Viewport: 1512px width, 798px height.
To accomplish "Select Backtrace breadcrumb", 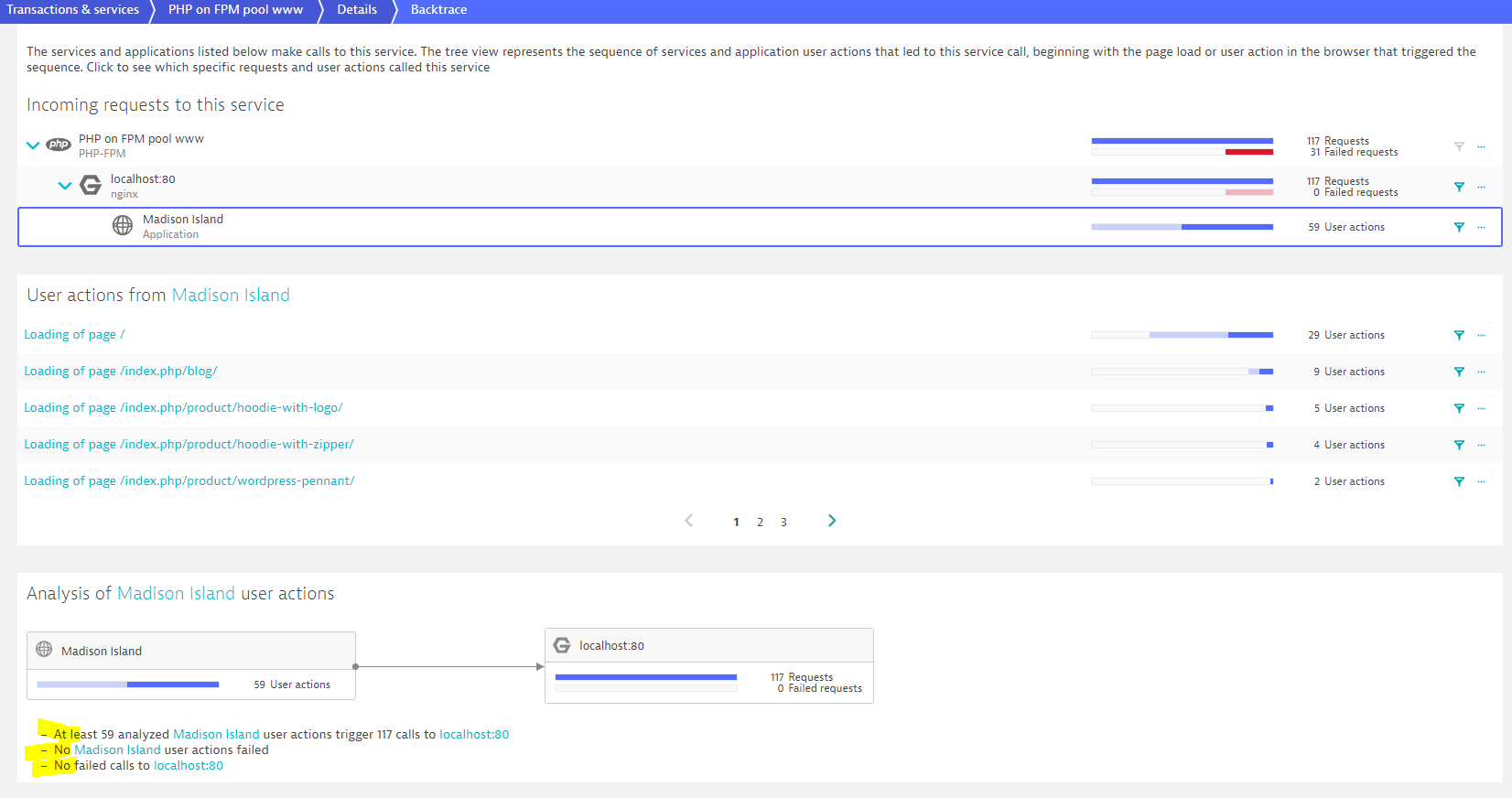I will coord(438,10).
